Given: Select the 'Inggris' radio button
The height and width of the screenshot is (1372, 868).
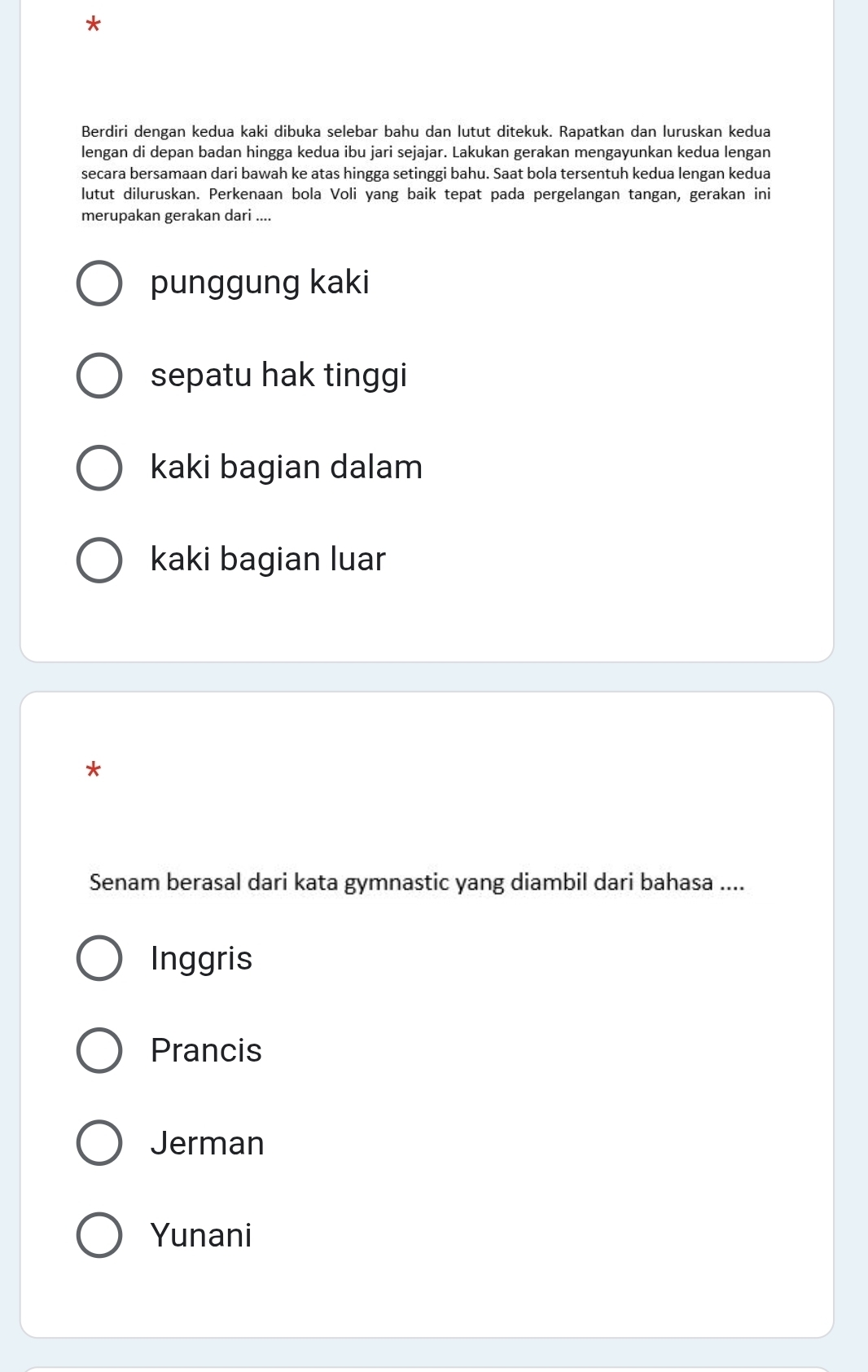Looking at the screenshot, I should tap(99, 958).
